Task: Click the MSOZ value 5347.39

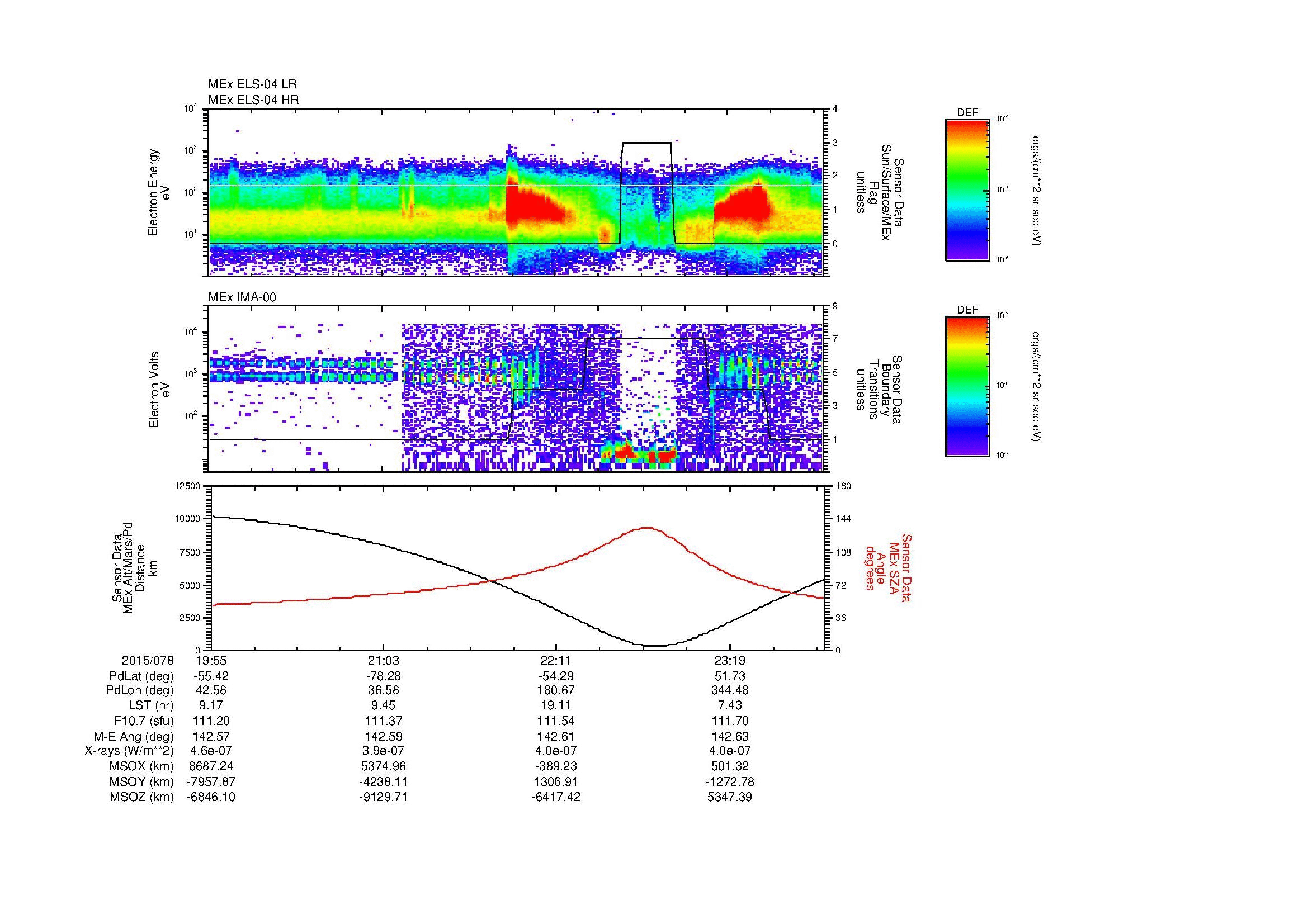Action: tap(730, 797)
